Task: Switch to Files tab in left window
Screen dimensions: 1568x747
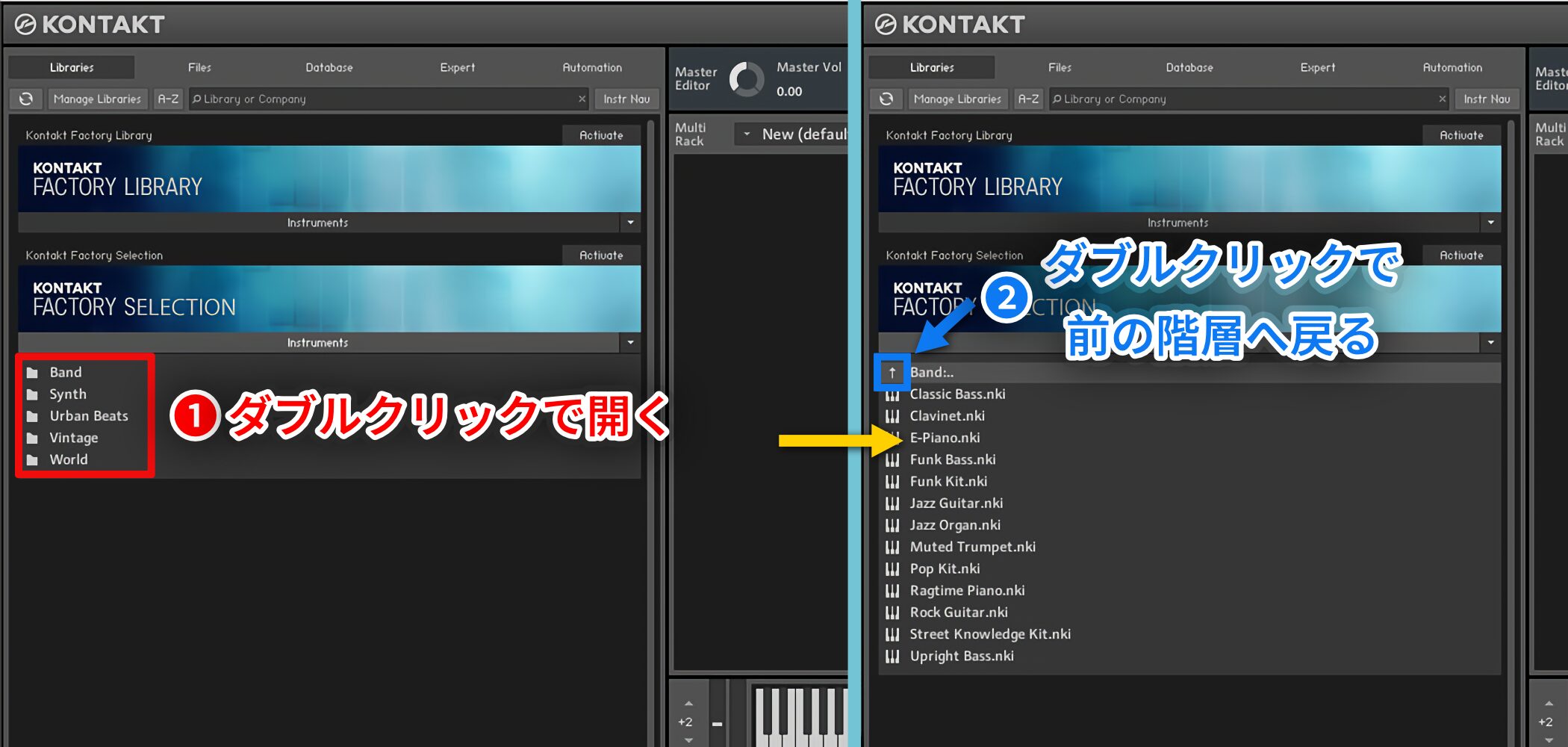Action: coord(199,67)
